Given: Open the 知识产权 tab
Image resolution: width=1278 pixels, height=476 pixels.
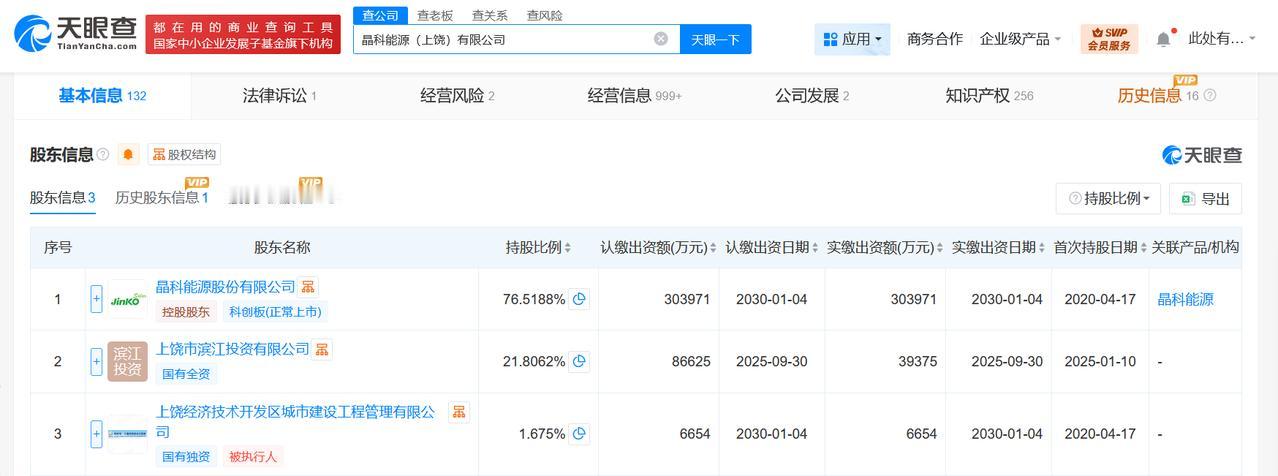Looking at the screenshot, I should coord(989,96).
